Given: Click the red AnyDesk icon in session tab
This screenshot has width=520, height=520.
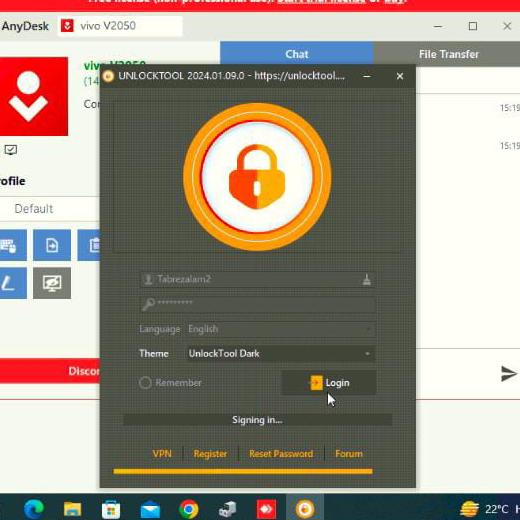Looking at the screenshot, I should coord(67,26).
